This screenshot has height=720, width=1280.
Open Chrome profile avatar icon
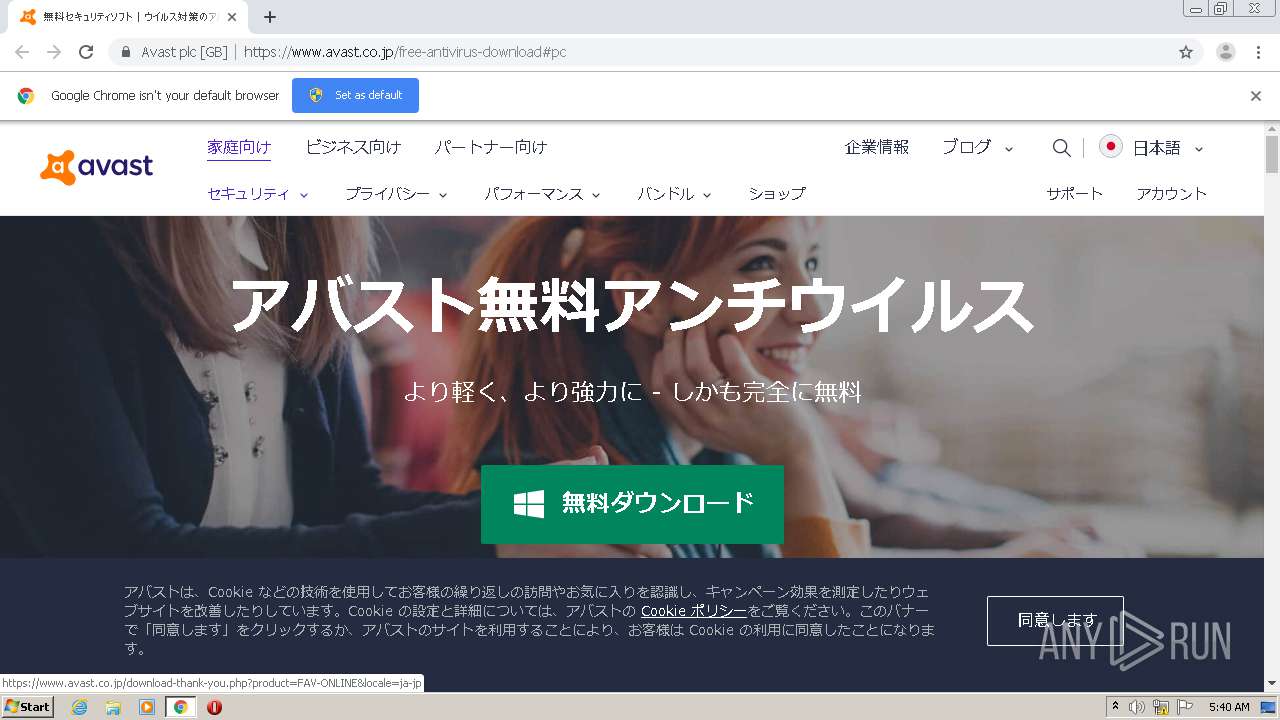(1225, 52)
